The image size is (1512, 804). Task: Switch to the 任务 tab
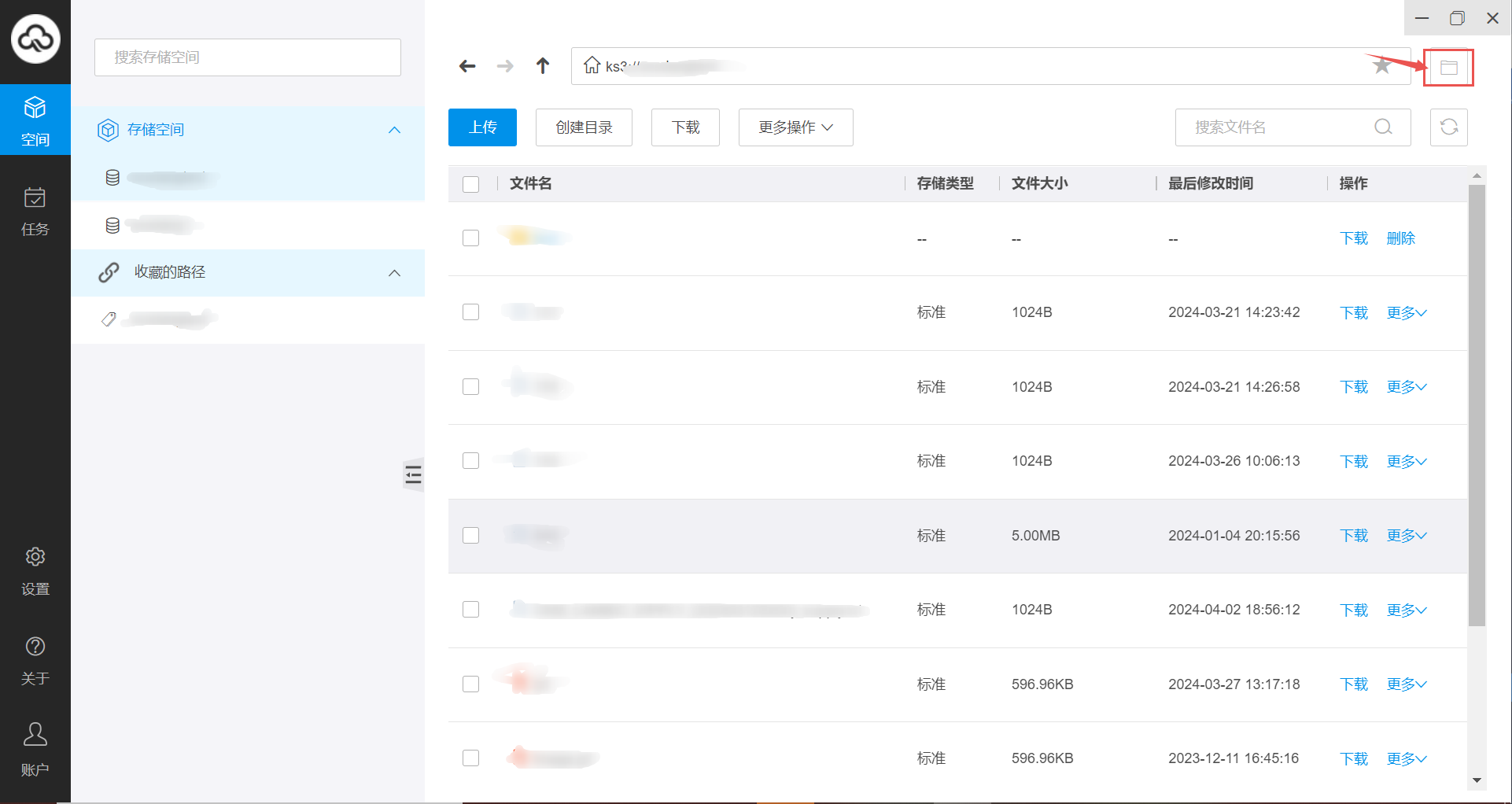[35, 212]
